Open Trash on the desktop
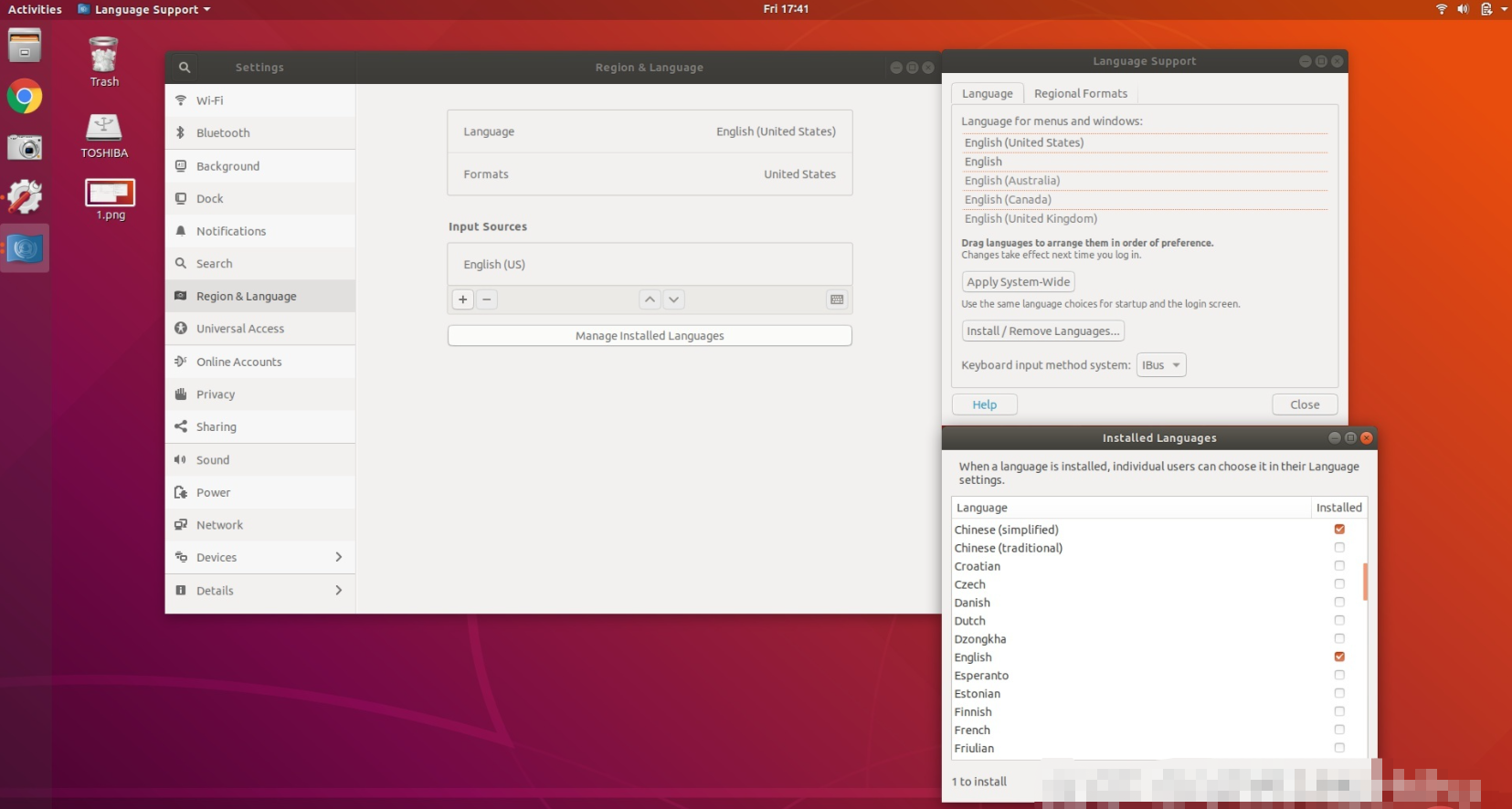The width and height of the screenshot is (1512, 809). [x=104, y=61]
